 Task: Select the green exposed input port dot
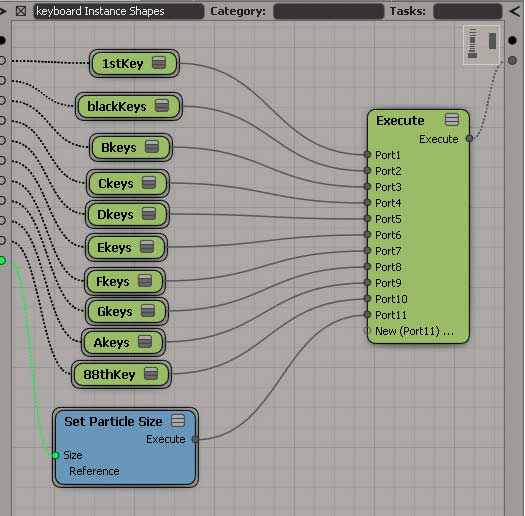pos(2,260)
